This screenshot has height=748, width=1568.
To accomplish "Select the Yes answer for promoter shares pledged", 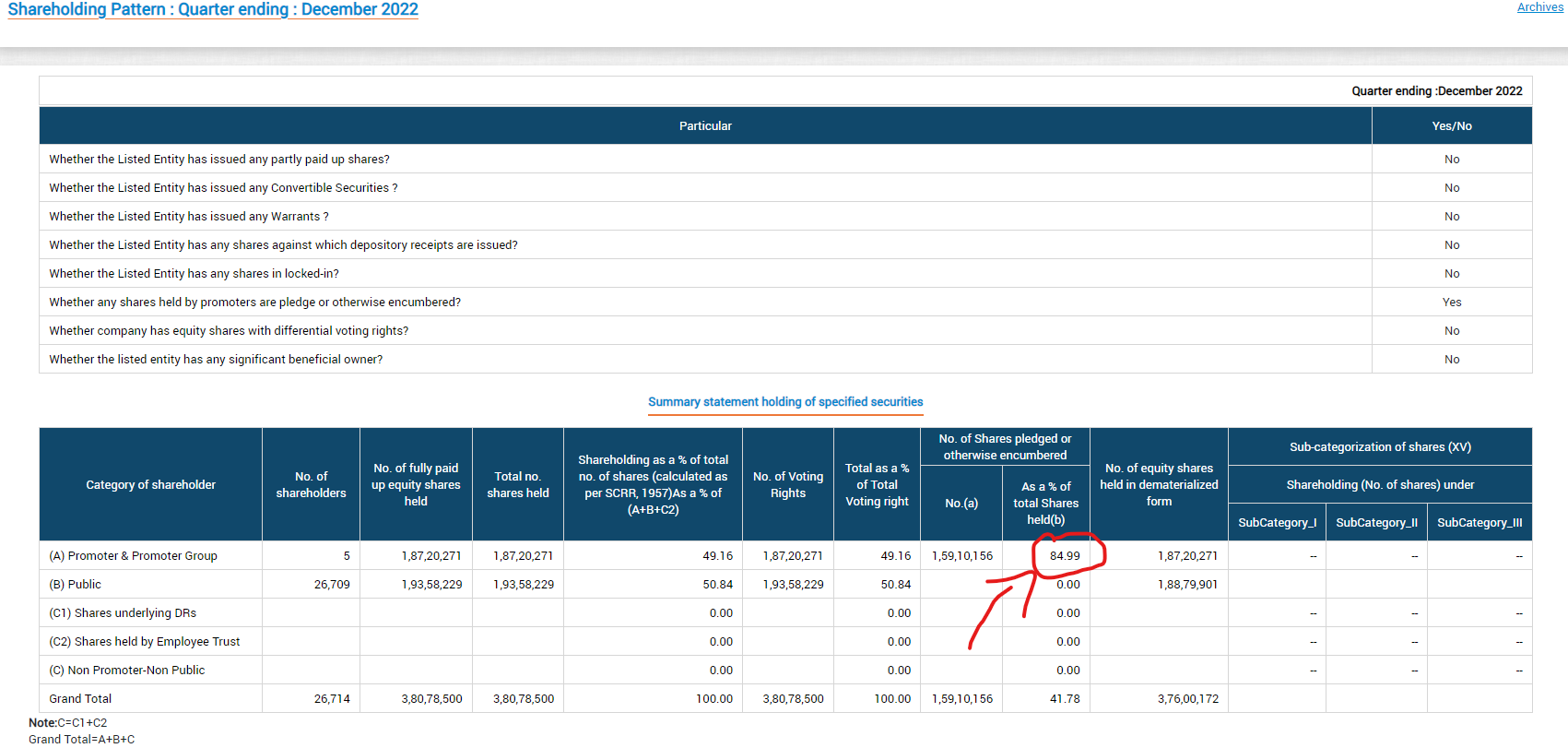I will (1451, 303).
